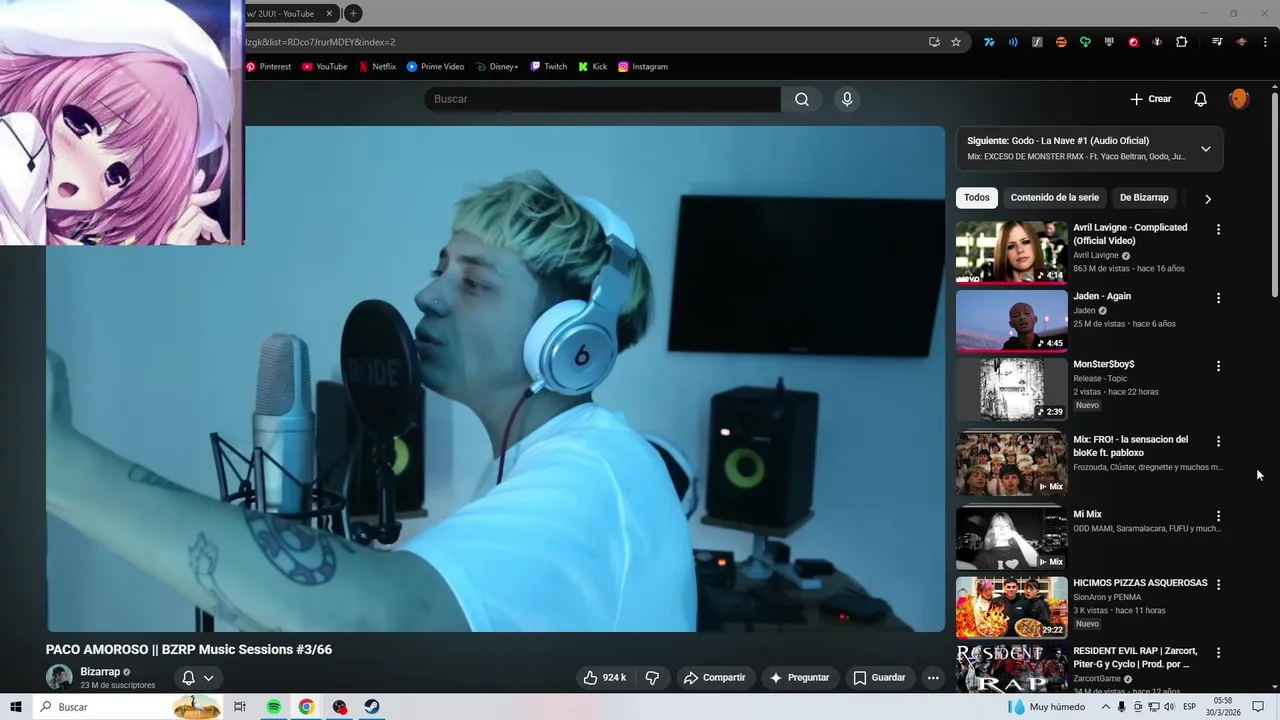Open Bizarrap subscription notification bell dropdown
This screenshot has height=720, width=1280.
197,678
